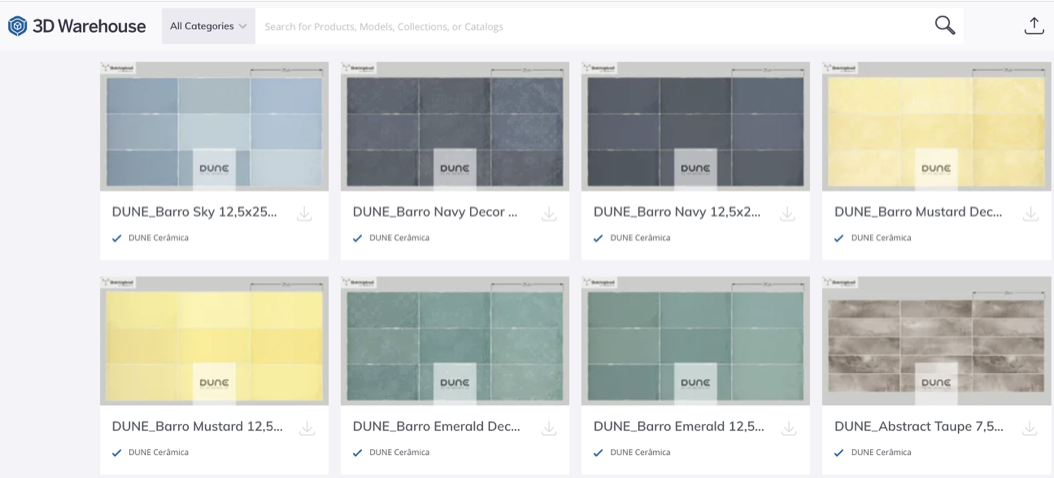The image size is (1054, 478).
Task: Open DUNE Cerámica under Barro Navy Decor
Action: coord(399,238)
